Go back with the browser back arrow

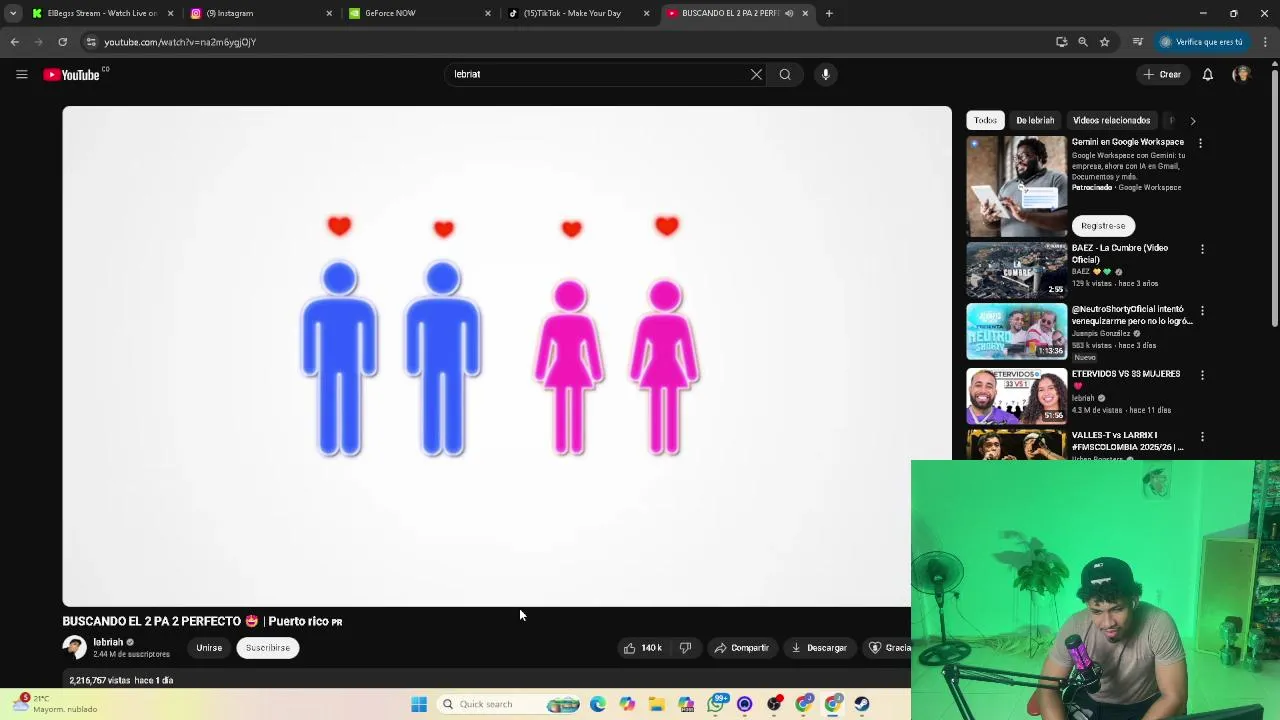coord(15,42)
